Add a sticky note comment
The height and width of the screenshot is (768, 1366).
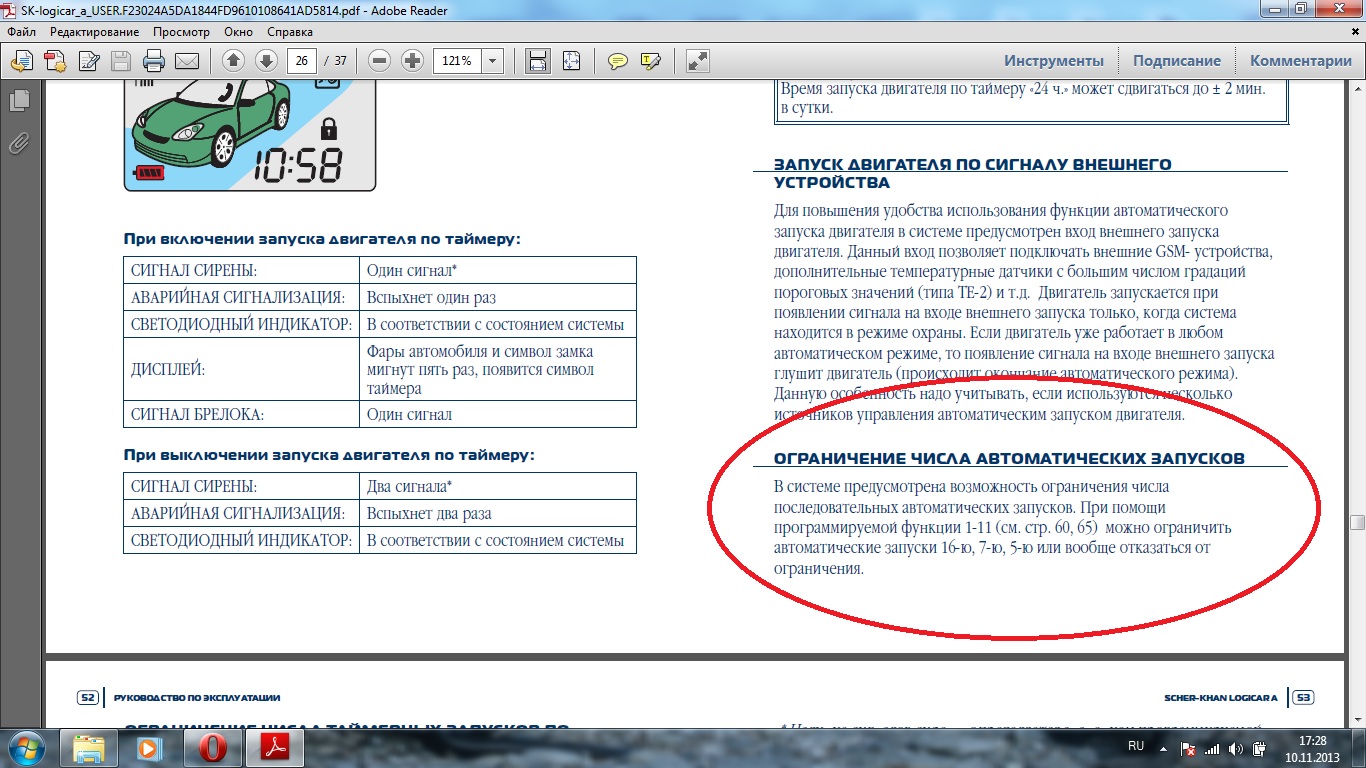(x=618, y=61)
